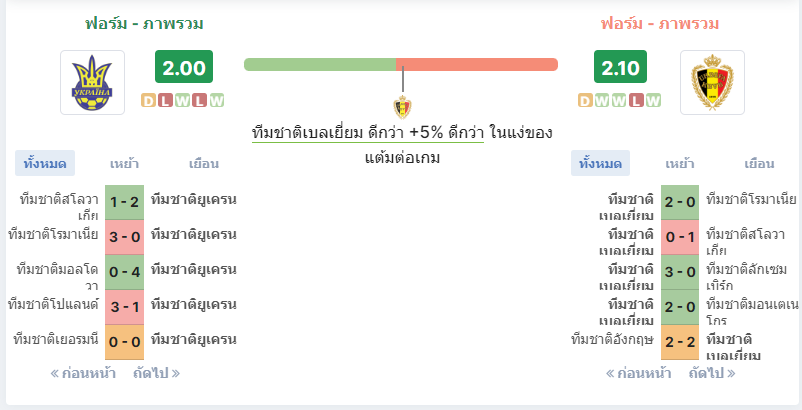This screenshot has height=410, width=802.
Task: Select ทั้งหมด tab under Ukraine form
Action: click(45, 164)
